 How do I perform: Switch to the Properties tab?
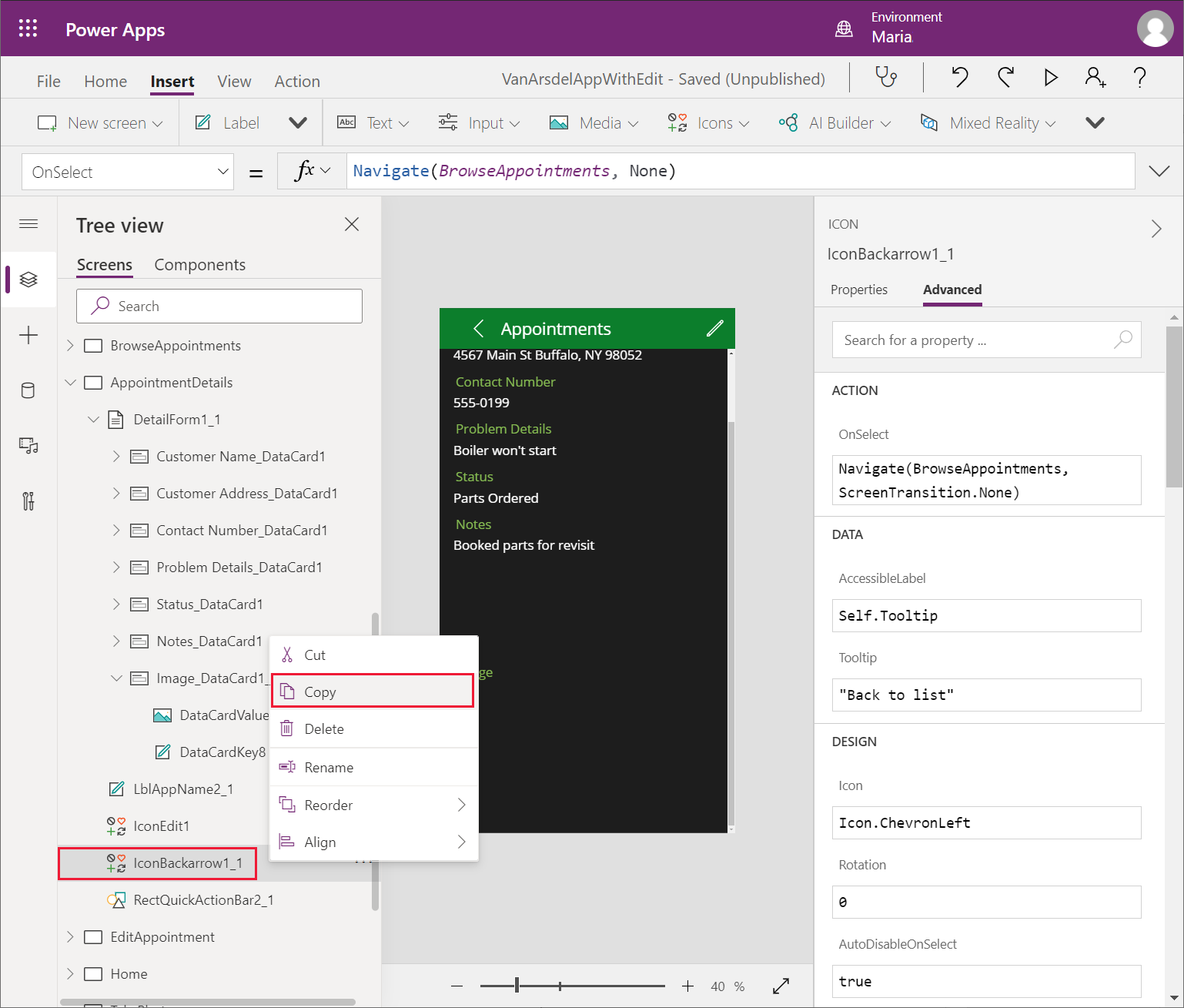(x=858, y=290)
